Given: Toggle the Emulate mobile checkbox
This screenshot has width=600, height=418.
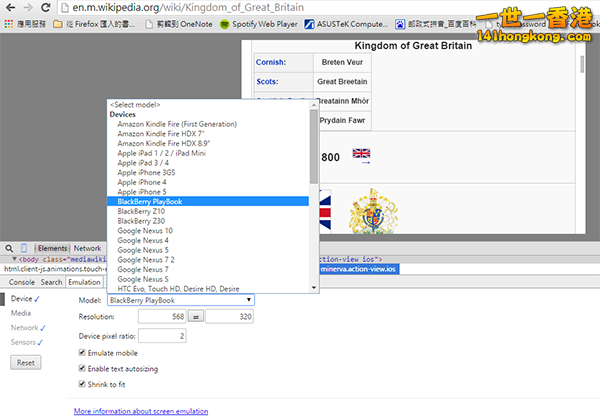Looking at the screenshot, I should (x=82, y=353).
